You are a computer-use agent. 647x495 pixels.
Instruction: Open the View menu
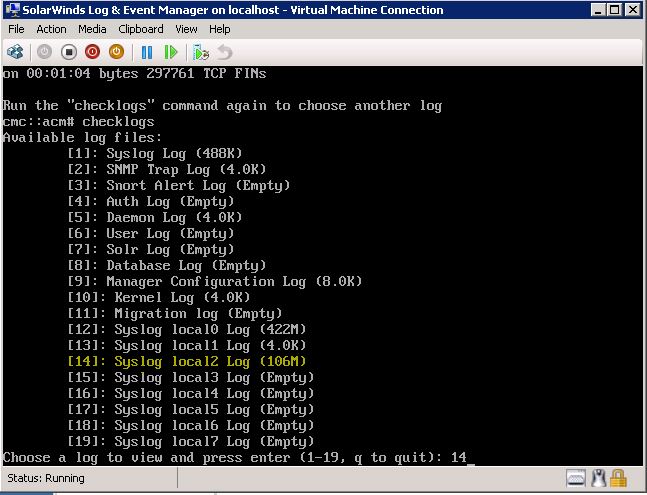pyautogui.click(x=186, y=29)
